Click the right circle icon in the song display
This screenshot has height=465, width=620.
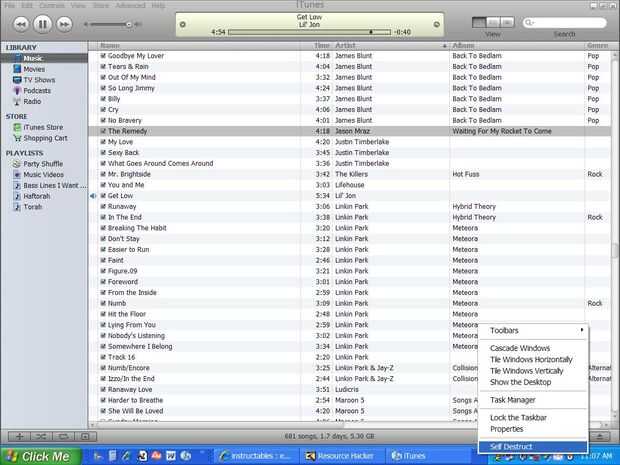tap(437, 25)
